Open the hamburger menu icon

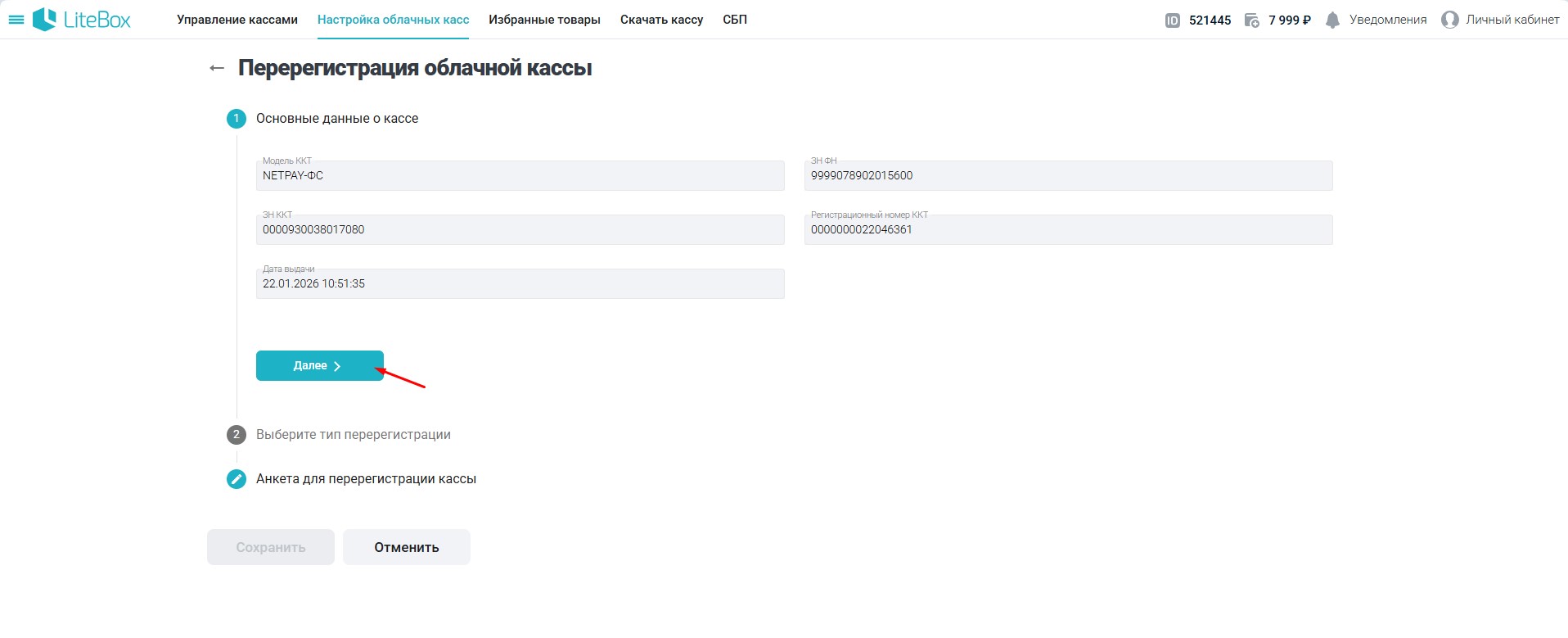pyautogui.click(x=16, y=20)
